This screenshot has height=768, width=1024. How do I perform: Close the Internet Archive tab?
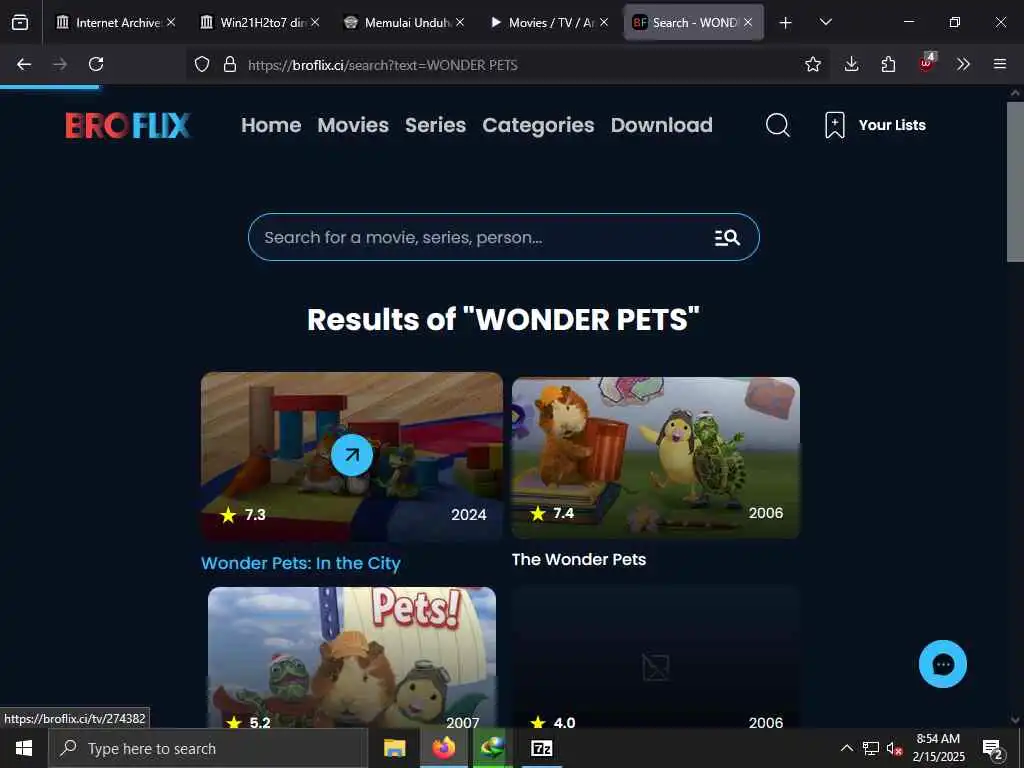click(171, 23)
